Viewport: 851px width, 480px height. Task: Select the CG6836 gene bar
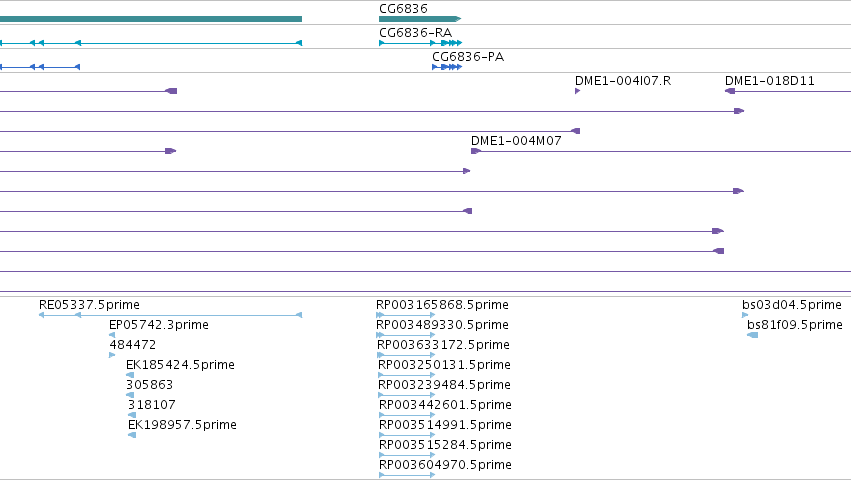420,19
